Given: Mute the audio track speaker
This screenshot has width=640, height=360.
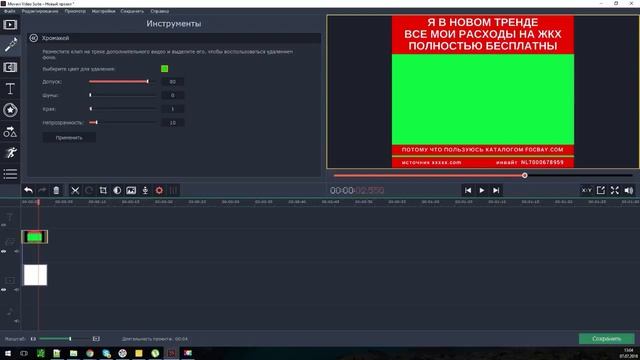Looking at the screenshot, I should pyautogui.click(x=16, y=321).
